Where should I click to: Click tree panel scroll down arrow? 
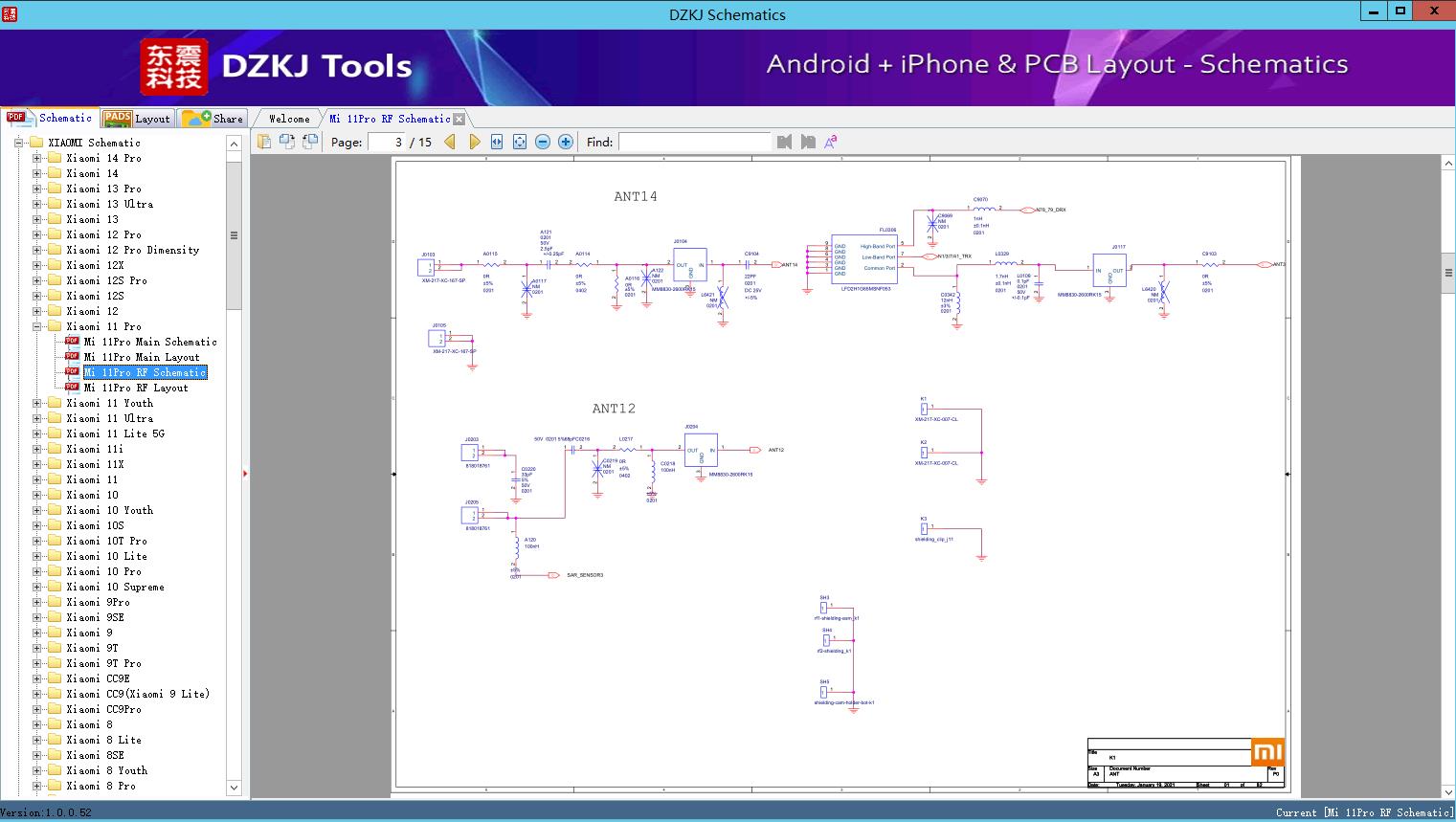pyautogui.click(x=234, y=788)
